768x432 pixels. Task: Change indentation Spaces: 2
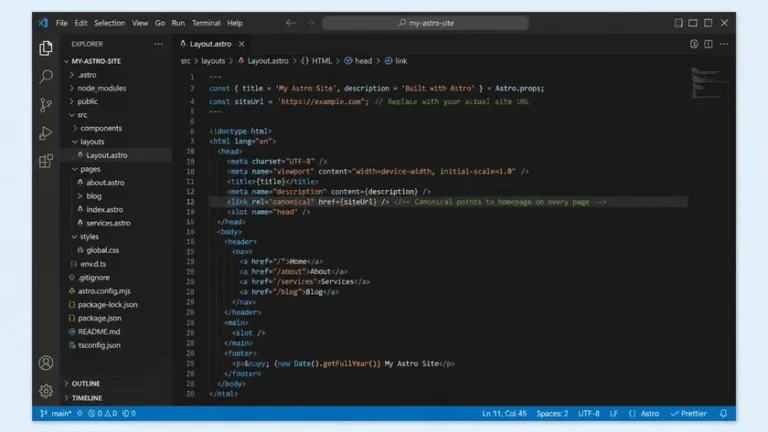pos(552,413)
